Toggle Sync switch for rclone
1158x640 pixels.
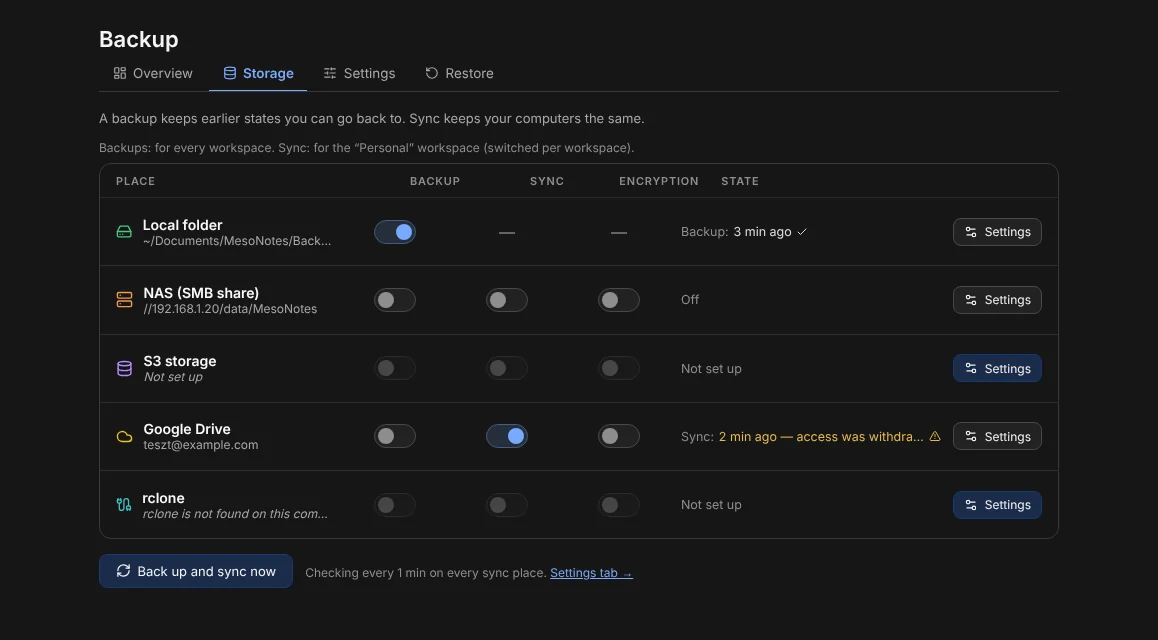(x=507, y=505)
